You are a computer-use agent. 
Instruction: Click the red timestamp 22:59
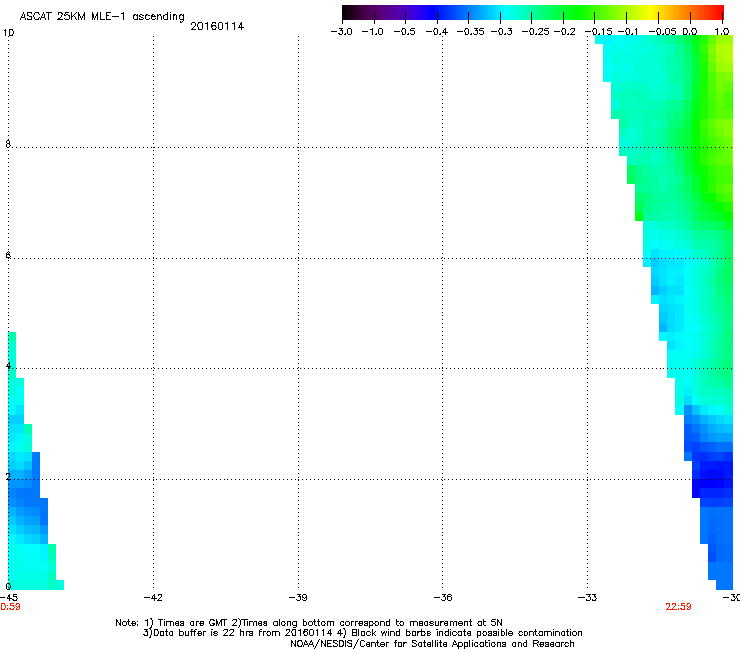pos(678,607)
